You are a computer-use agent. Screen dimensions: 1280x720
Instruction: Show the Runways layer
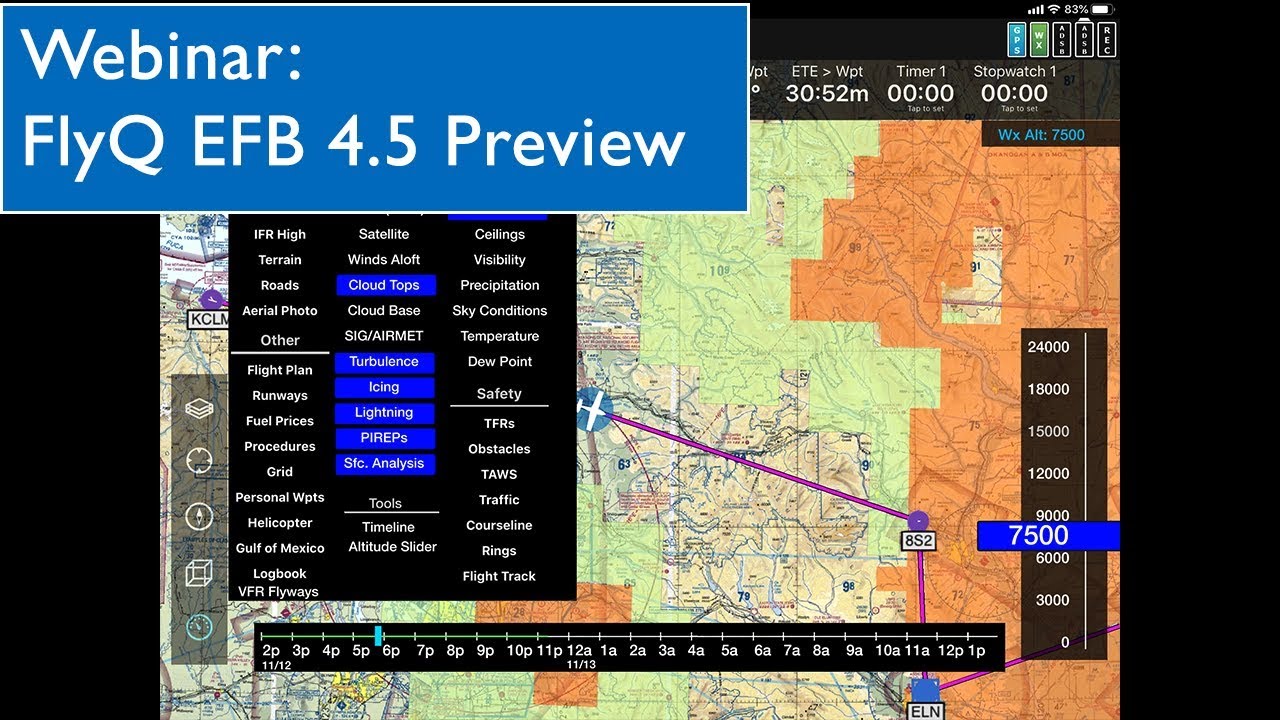pos(280,395)
